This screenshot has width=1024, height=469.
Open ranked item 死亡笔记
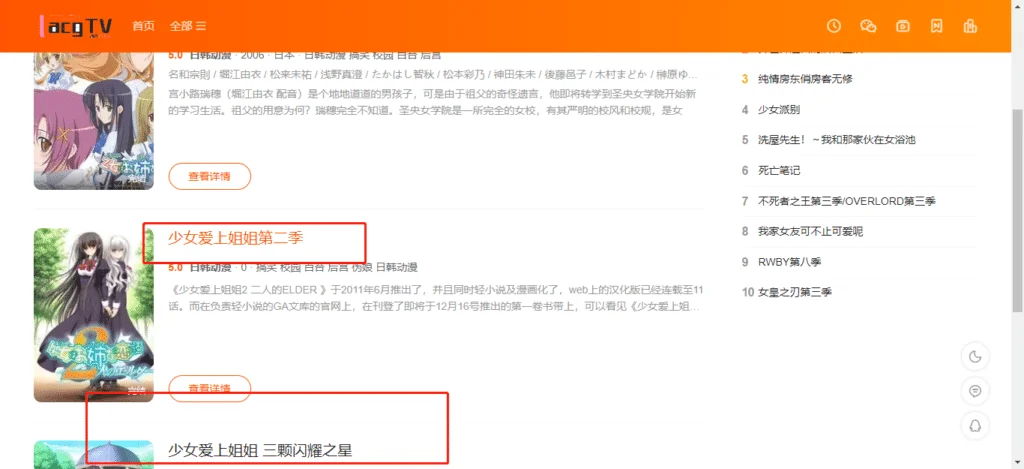[x=778, y=170]
